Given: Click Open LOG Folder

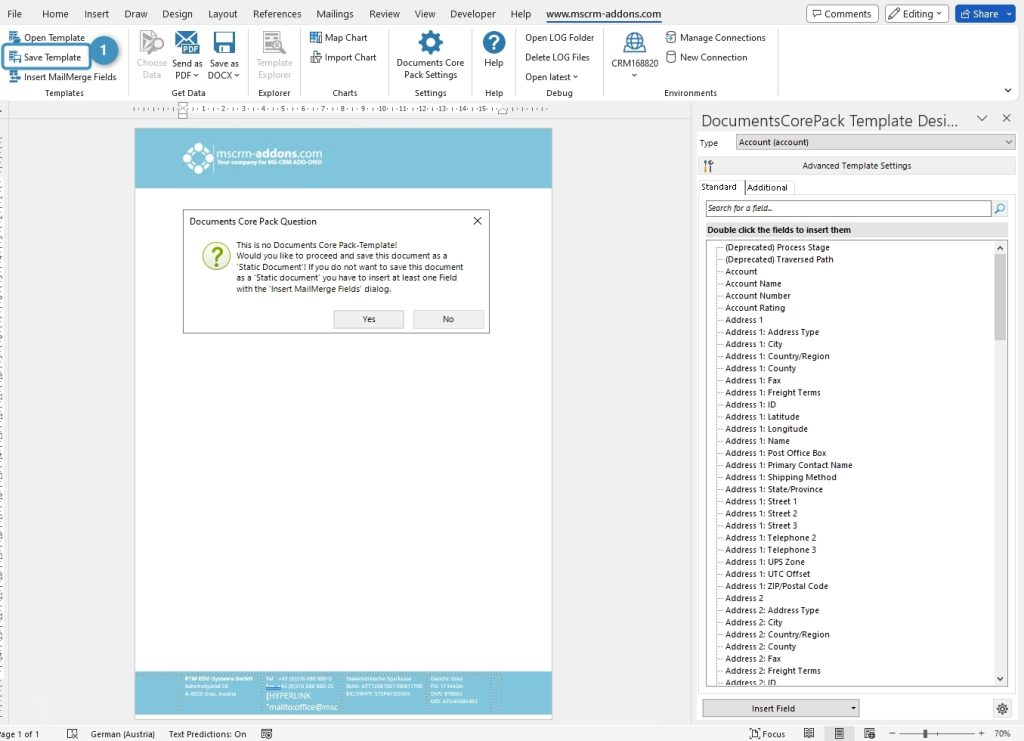Looking at the screenshot, I should (x=560, y=37).
